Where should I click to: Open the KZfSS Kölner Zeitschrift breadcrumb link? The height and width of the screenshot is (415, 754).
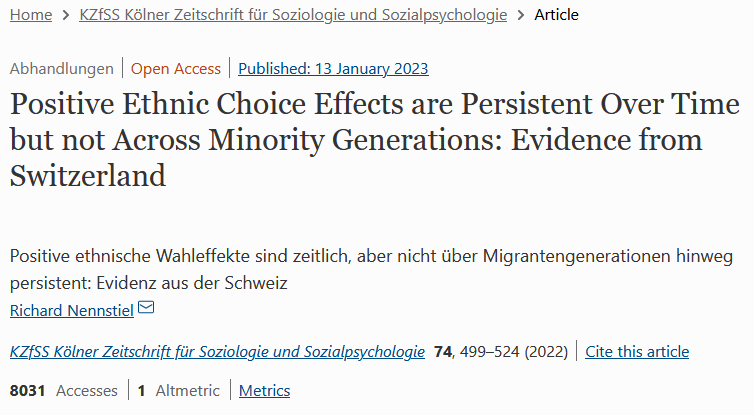click(x=293, y=15)
